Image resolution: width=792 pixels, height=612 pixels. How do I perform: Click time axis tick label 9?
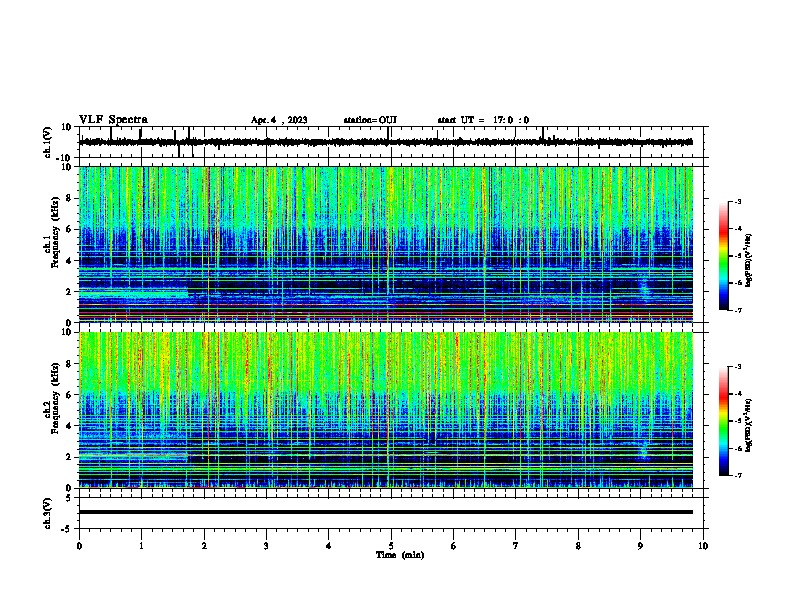[640, 546]
